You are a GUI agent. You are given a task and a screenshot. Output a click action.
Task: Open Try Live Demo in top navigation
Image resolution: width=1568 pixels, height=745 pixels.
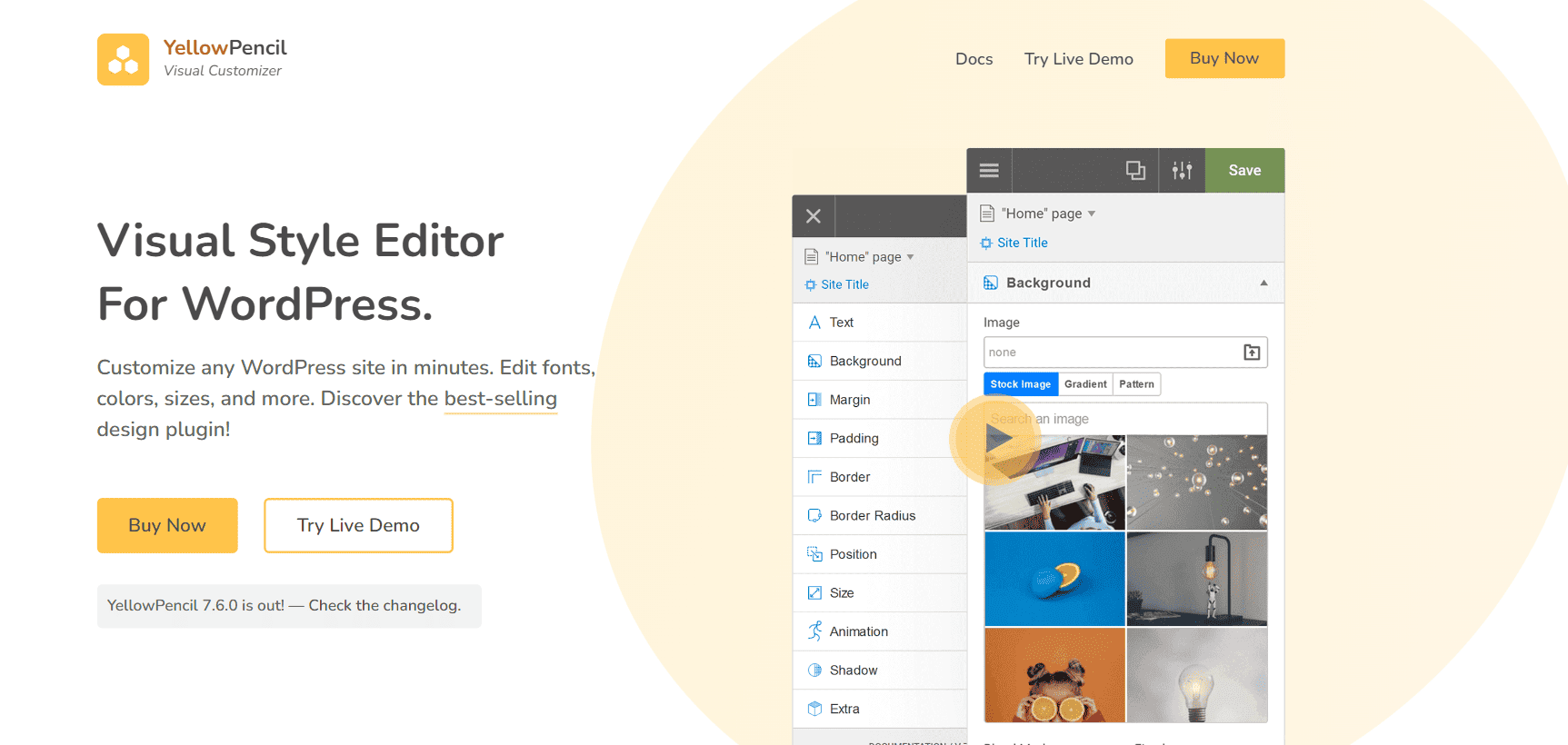pos(1079,59)
